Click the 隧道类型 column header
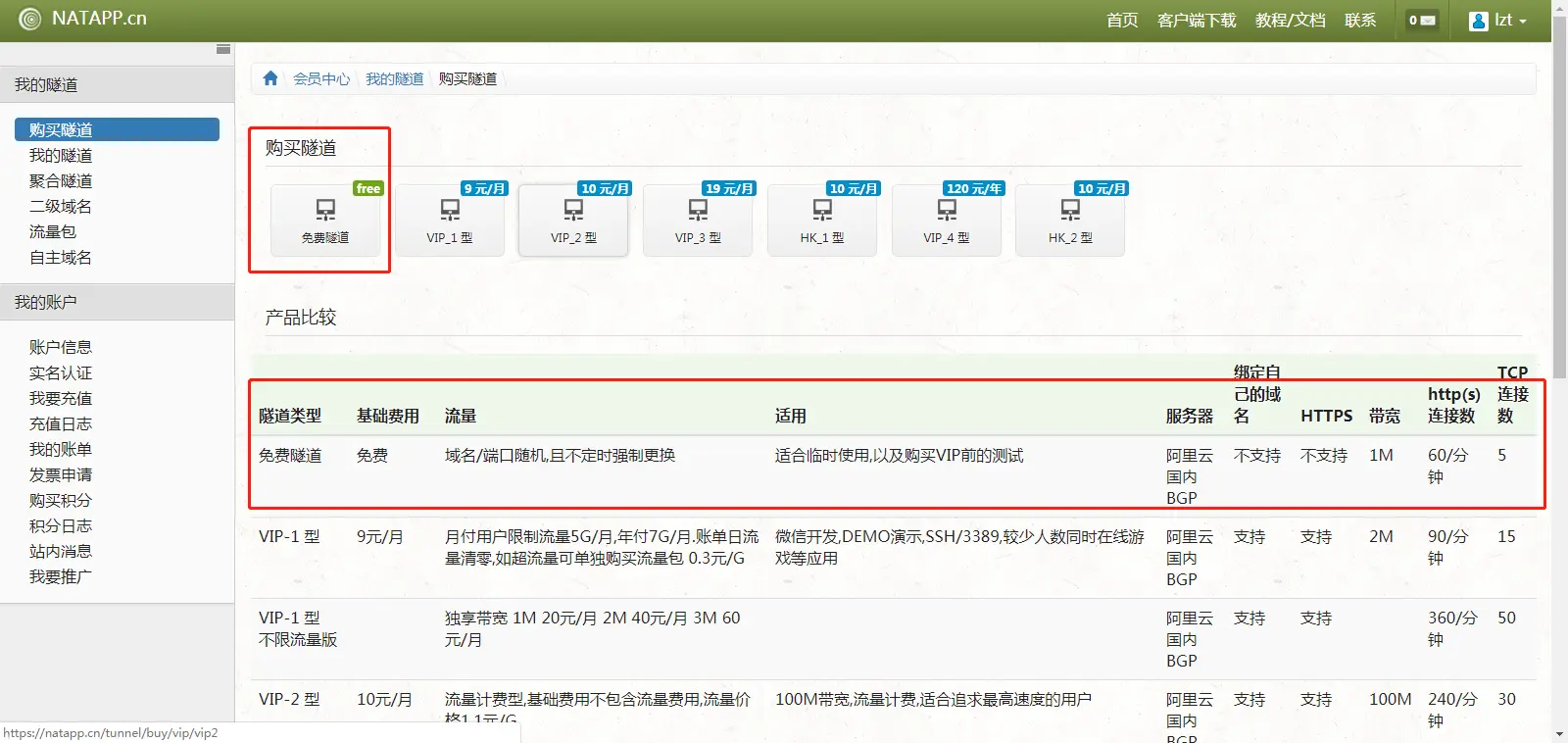Screen dimensions: 1568x743 coord(290,416)
